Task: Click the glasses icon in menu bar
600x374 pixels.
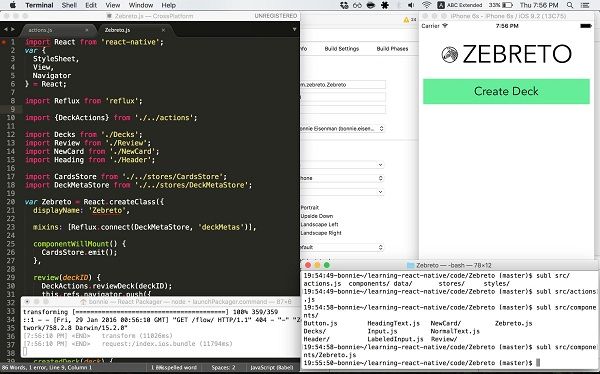Action: (357, 5)
